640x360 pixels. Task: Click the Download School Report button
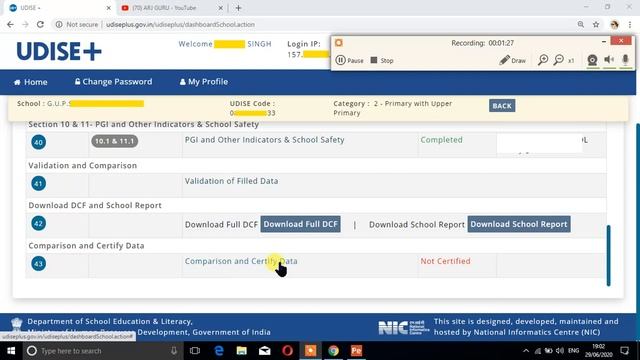coord(519,224)
